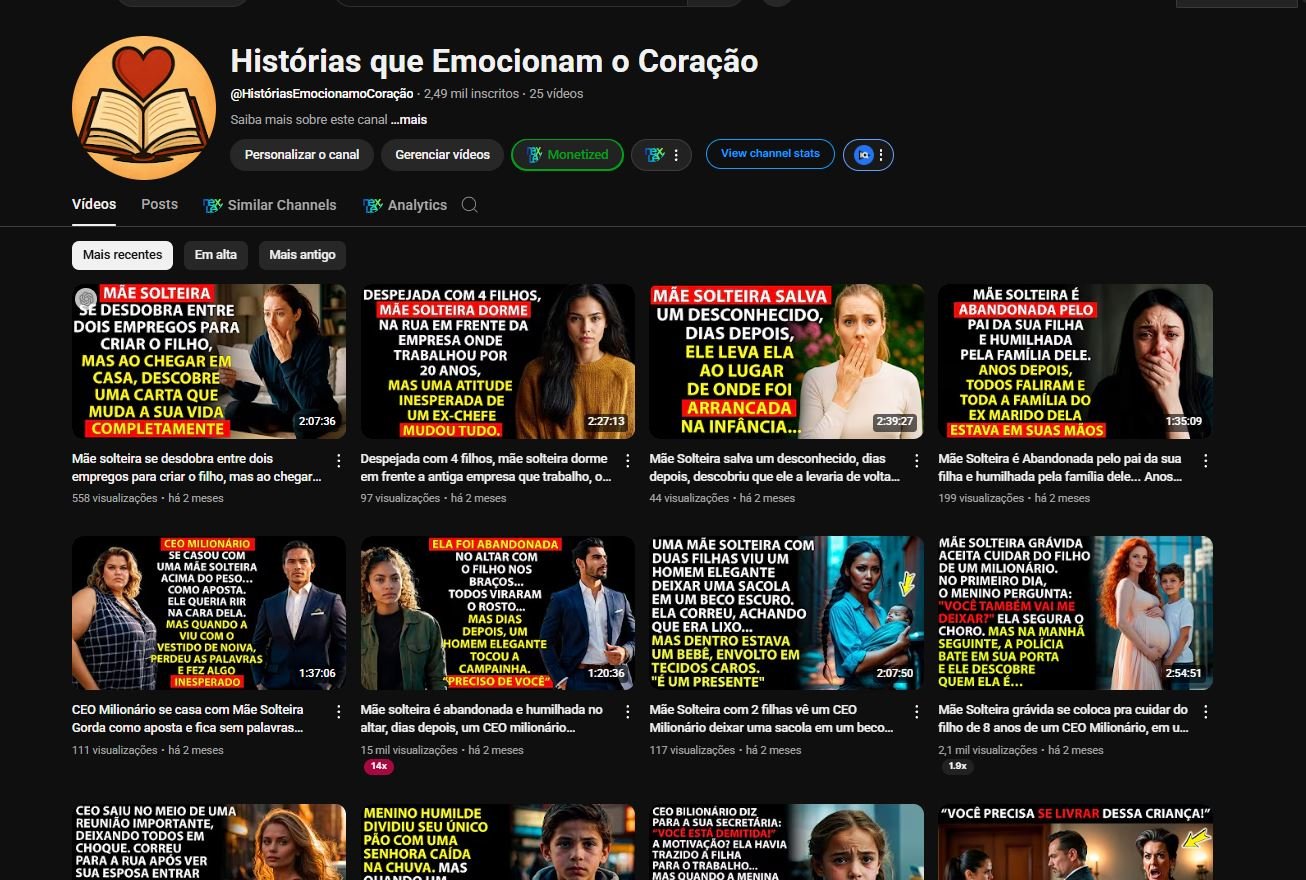Open the search icon in the channel tabs
This screenshot has height=880, width=1306.
(469, 205)
